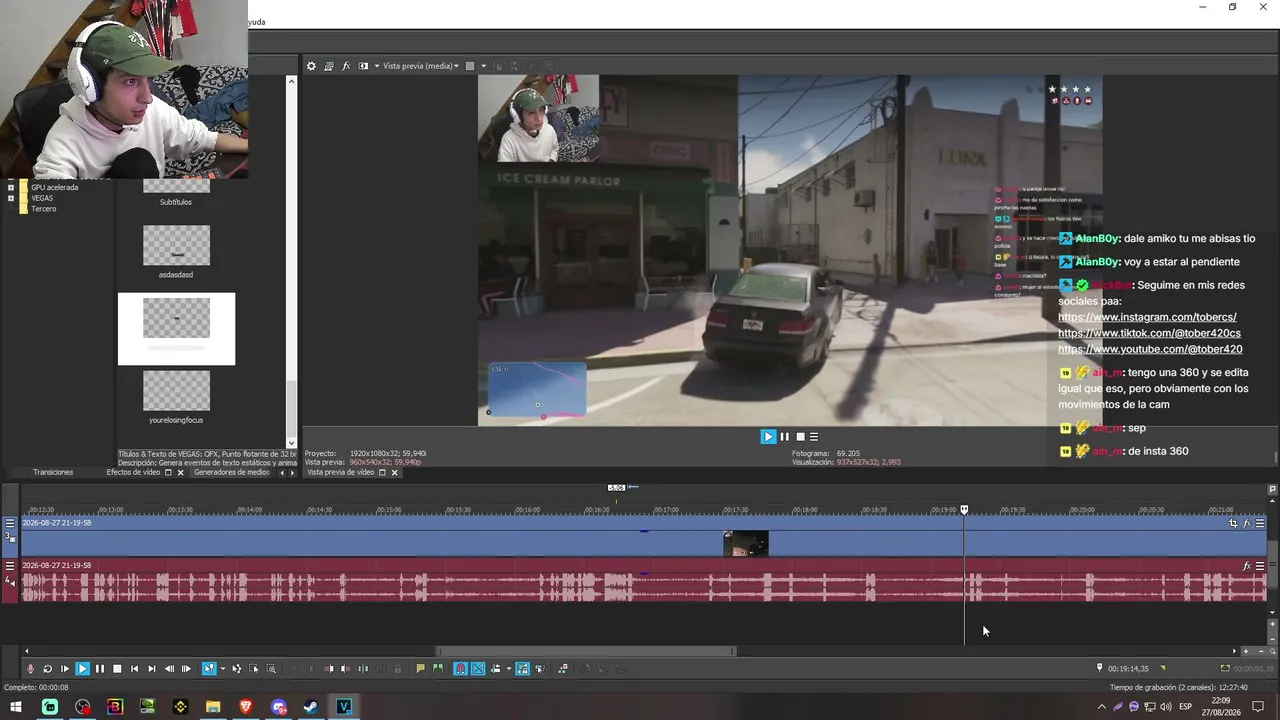The height and width of the screenshot is (720, 1280).
Task: Pause the video preview playback
Action: [x=784, y=437]
